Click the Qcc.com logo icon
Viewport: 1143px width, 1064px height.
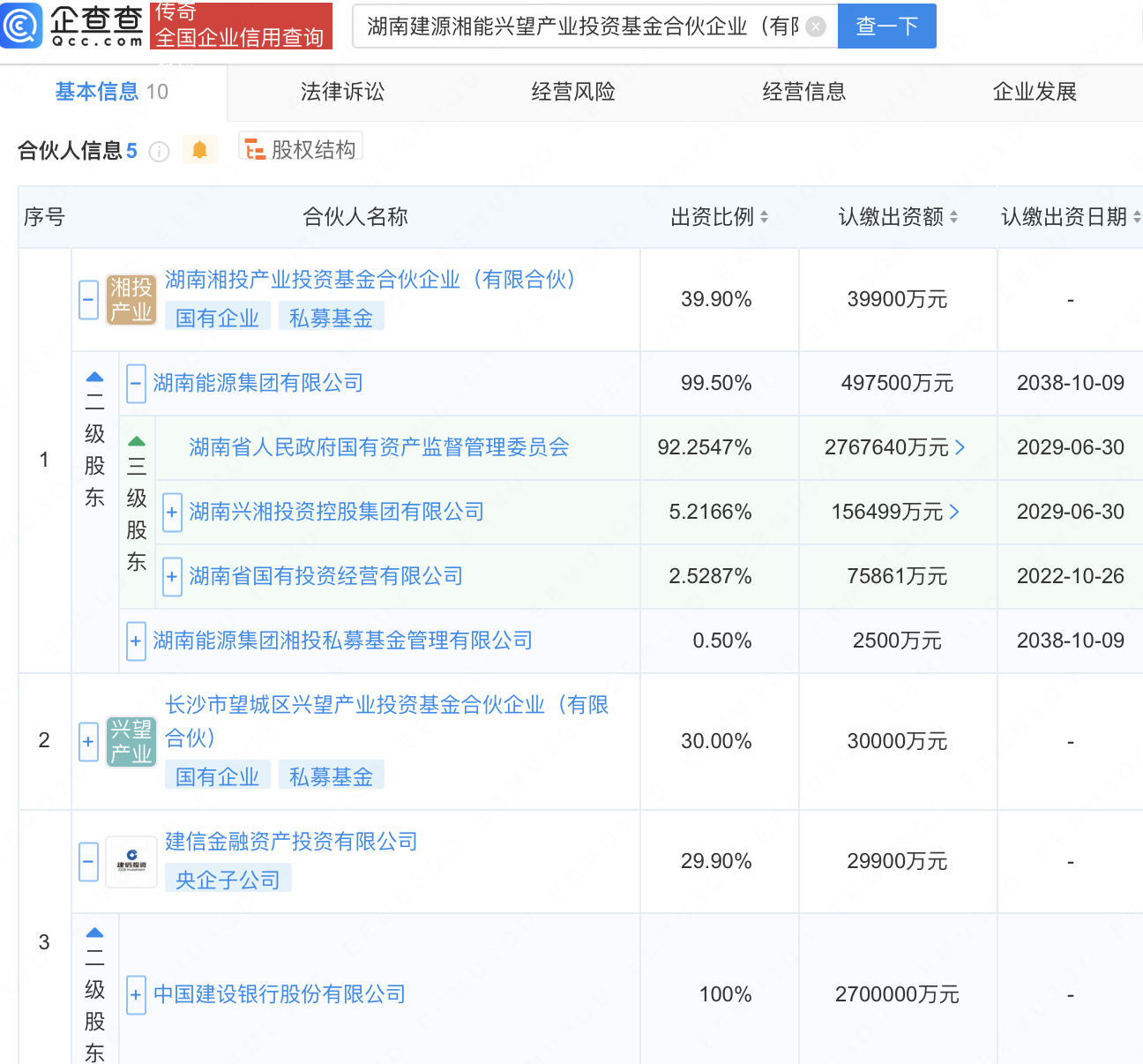coord(21,26)
